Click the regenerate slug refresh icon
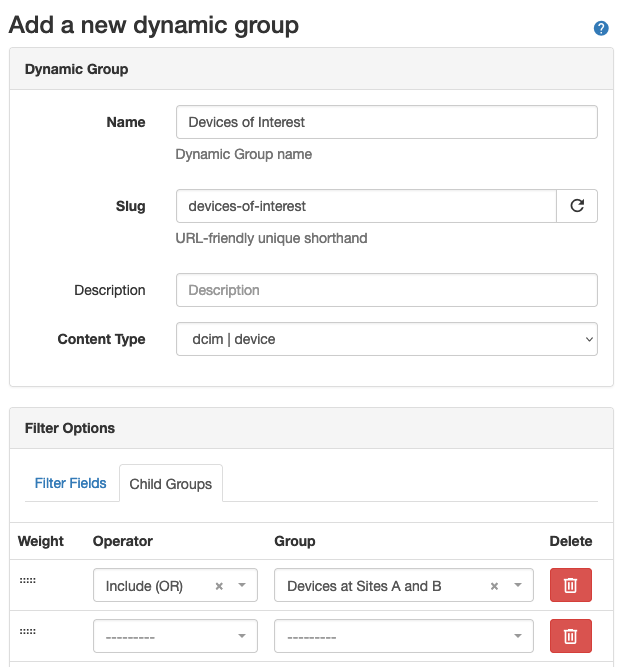Screen dimensions: 631x667 pos(577,206)
